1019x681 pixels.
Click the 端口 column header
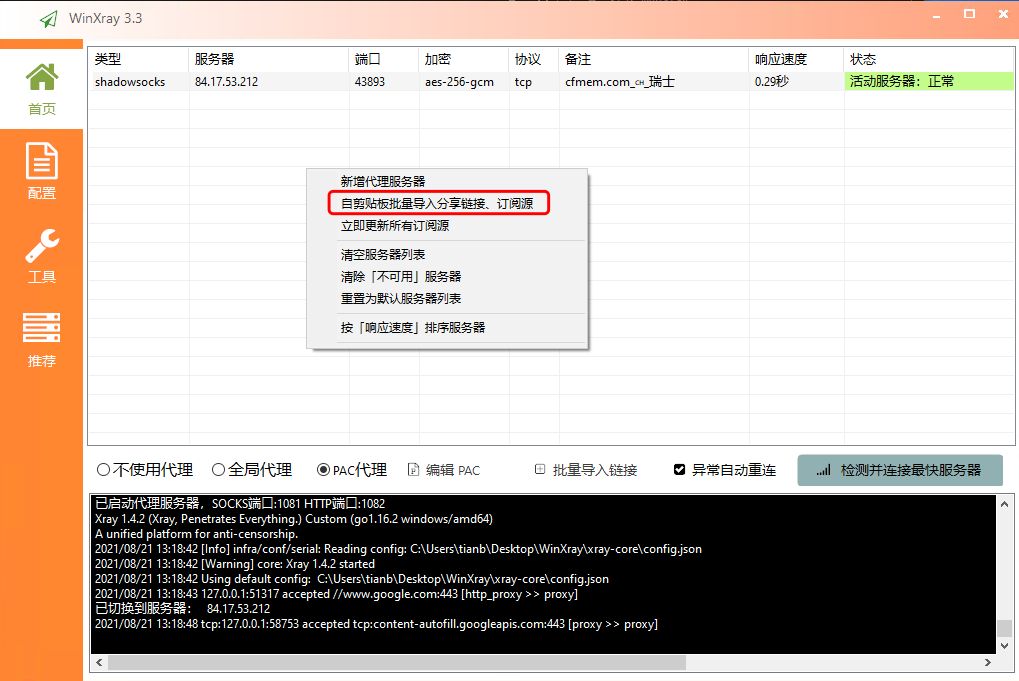pyautogui.click(x=383, y=59)
